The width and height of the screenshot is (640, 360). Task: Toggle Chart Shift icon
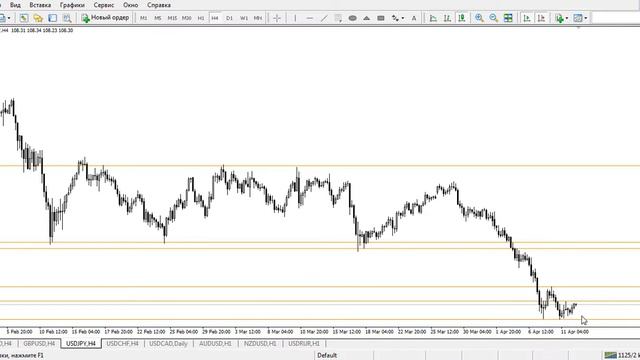tap(541, 18)
